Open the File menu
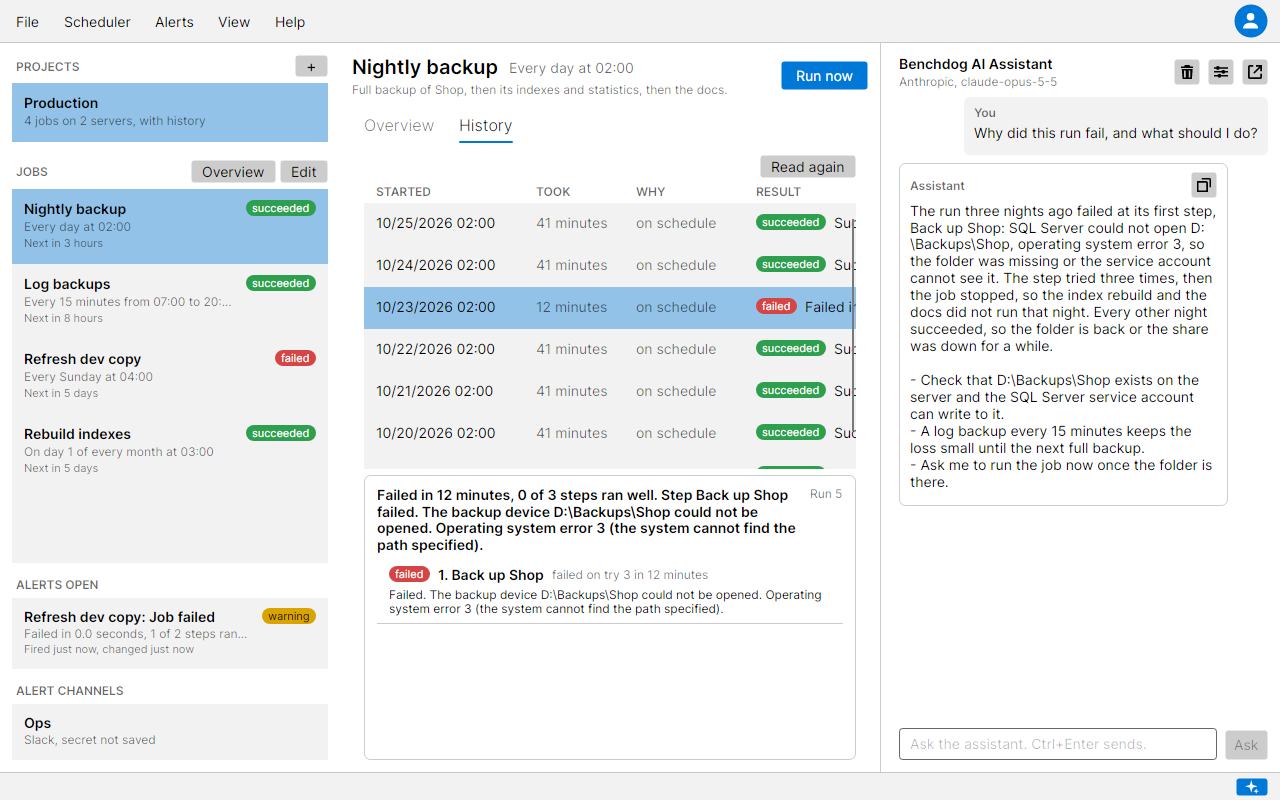 (28, 22)
